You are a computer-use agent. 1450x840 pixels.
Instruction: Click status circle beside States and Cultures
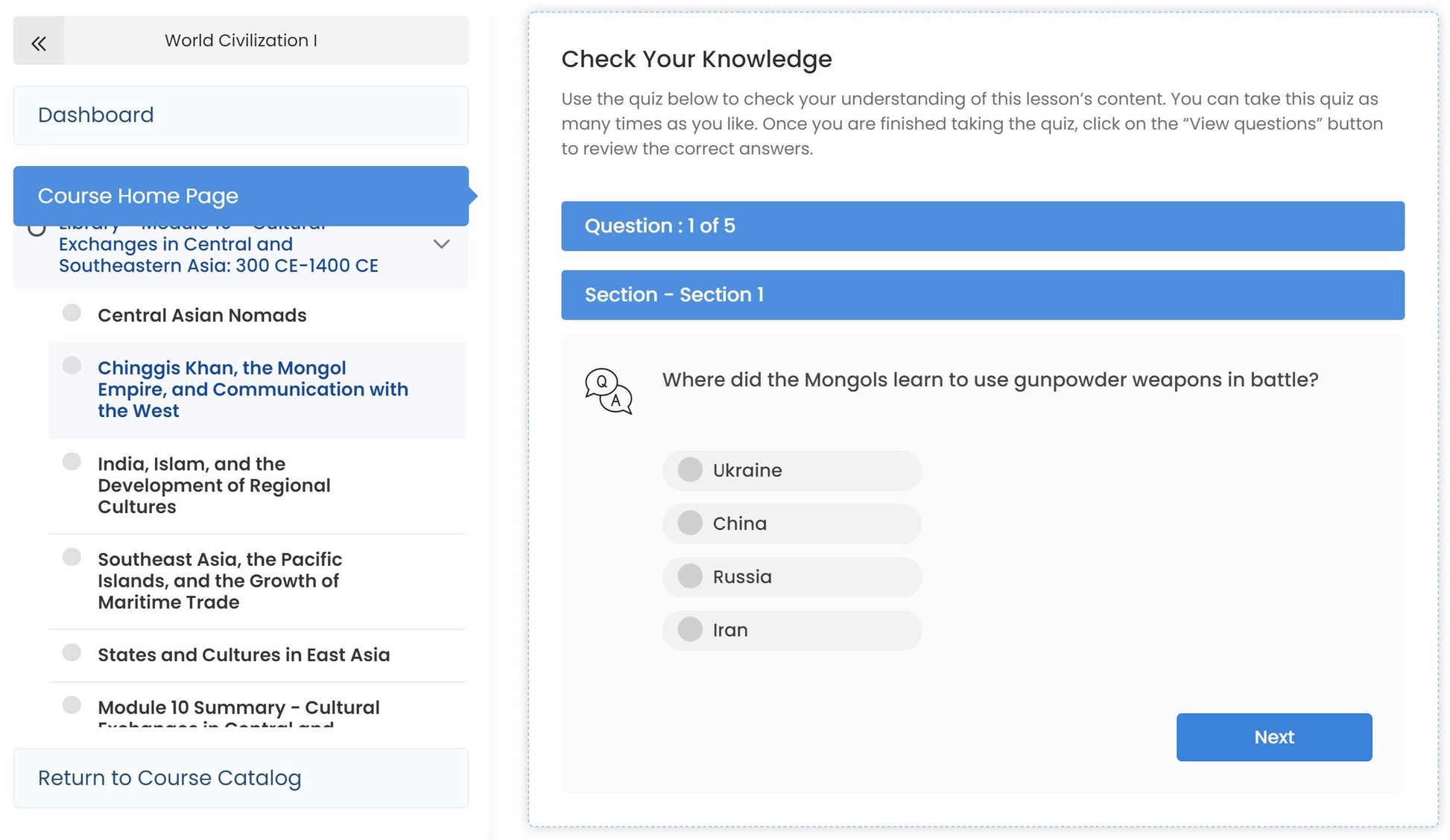coord(72,653)
